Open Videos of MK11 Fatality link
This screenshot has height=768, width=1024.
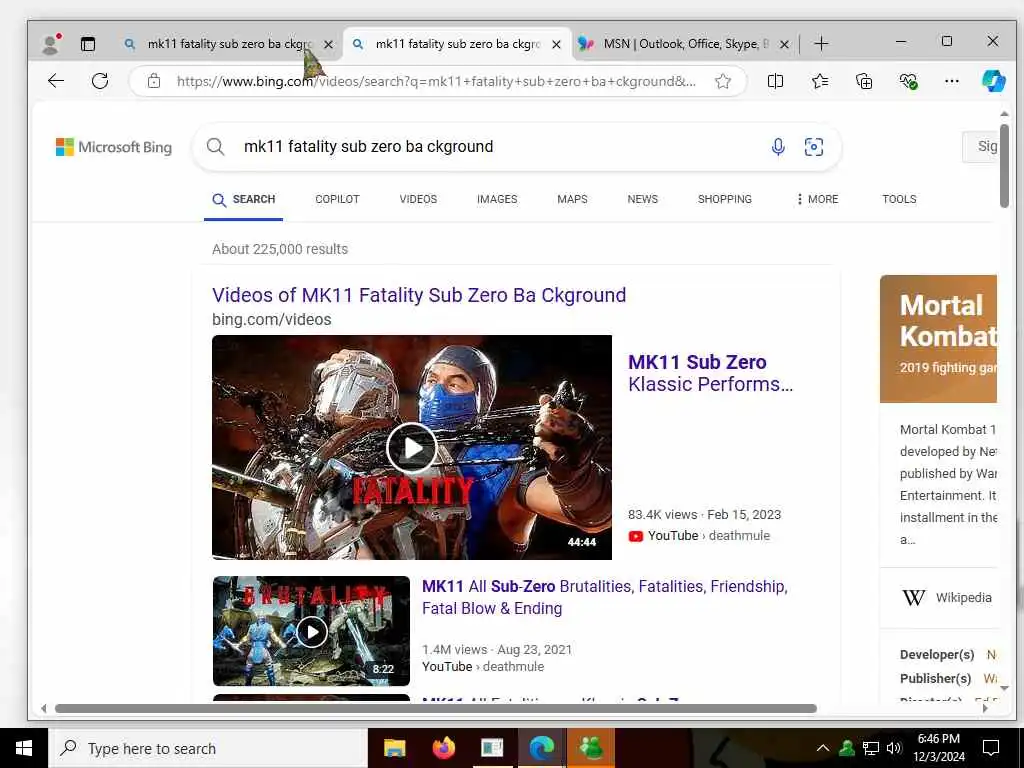click(x=419, y=295)
